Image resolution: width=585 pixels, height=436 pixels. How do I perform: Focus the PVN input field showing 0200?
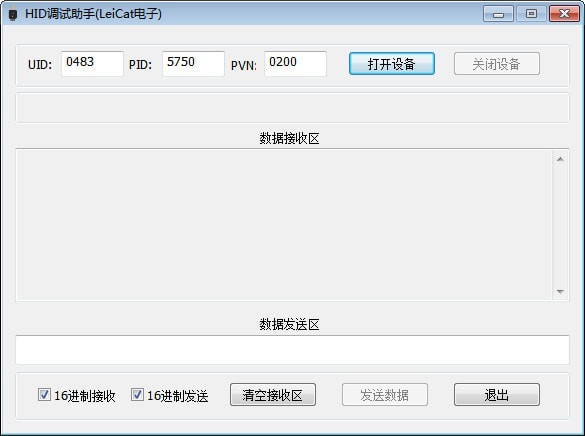(x=295, y=64)
